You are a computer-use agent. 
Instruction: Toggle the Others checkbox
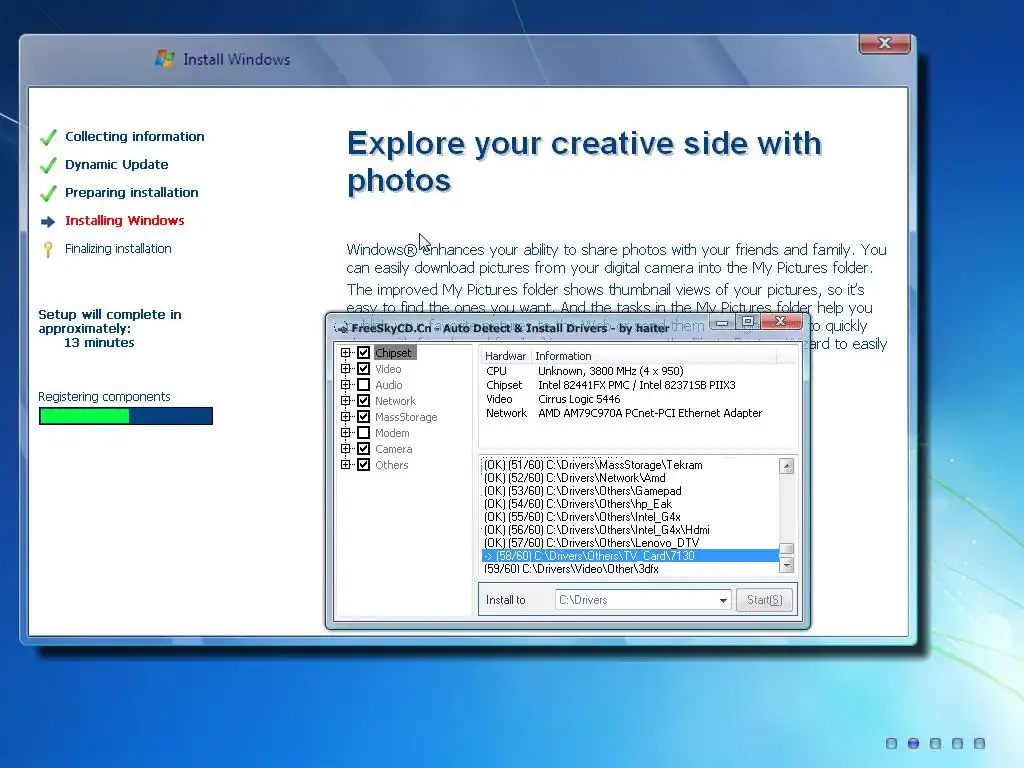(x=364, y=465)
